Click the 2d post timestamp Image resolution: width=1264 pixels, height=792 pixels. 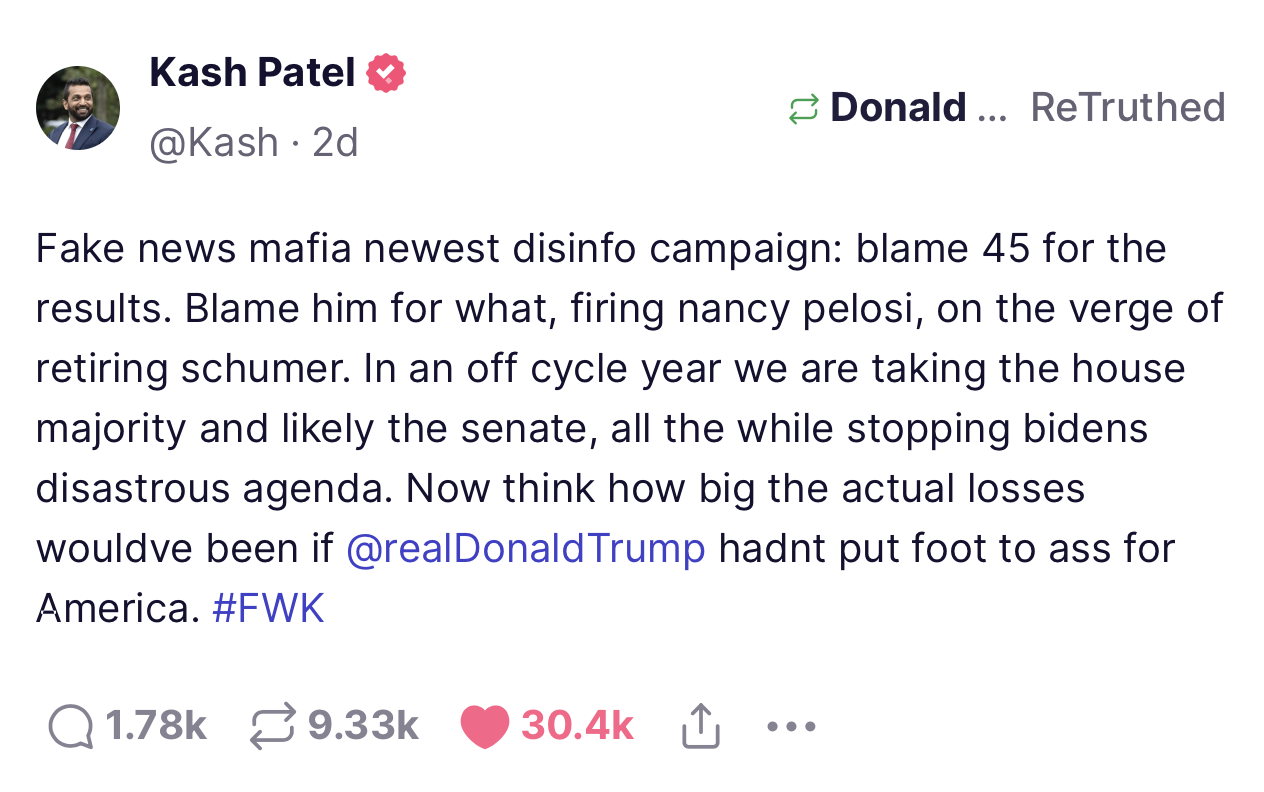pyautogui.click(x=335, y=143)
